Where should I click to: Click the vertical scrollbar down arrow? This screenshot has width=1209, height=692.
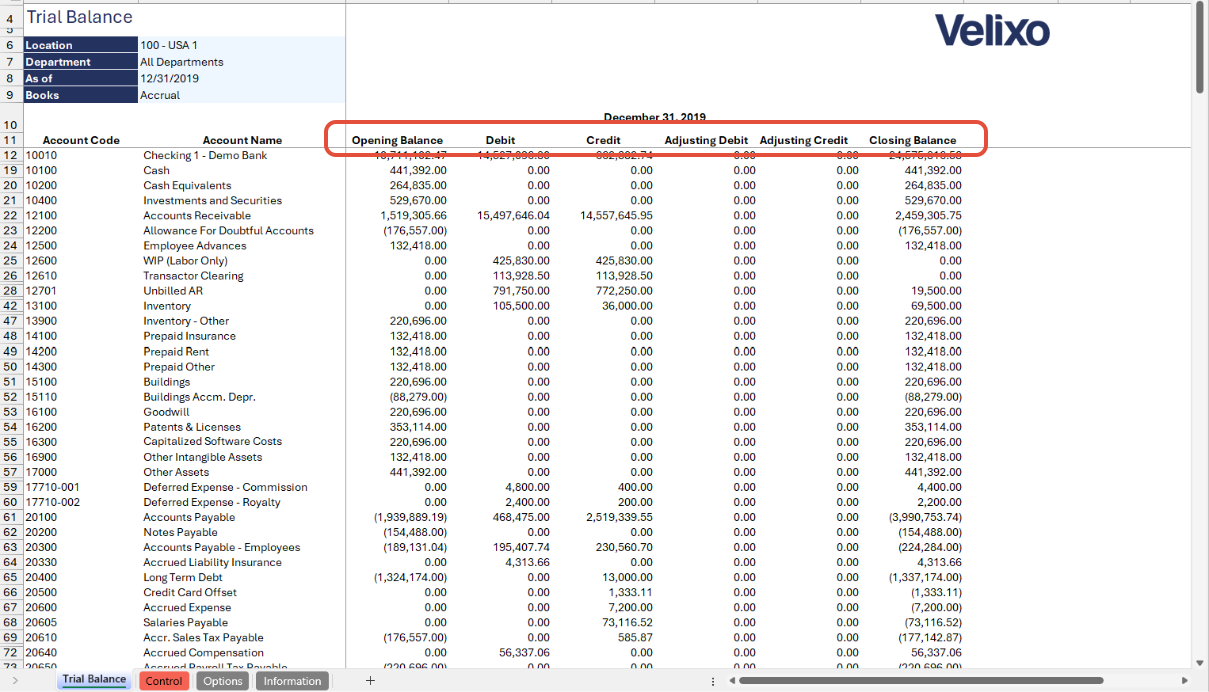(1200, 661)
